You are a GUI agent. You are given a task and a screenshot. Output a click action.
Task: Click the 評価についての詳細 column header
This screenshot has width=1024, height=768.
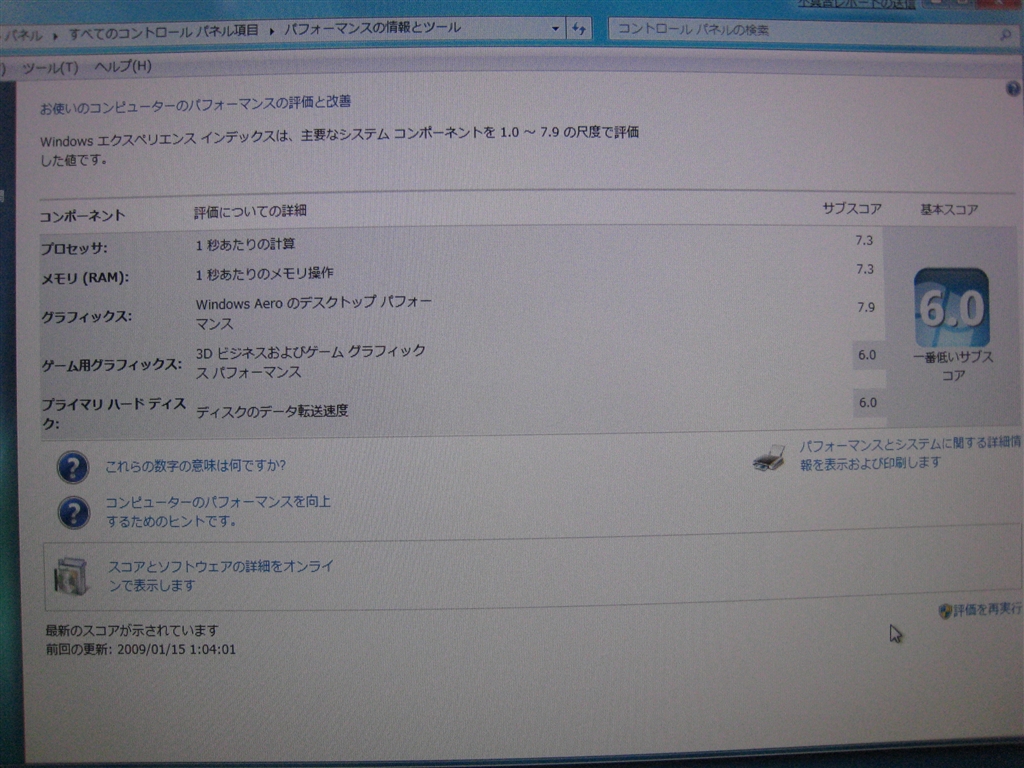coord(250,211)
